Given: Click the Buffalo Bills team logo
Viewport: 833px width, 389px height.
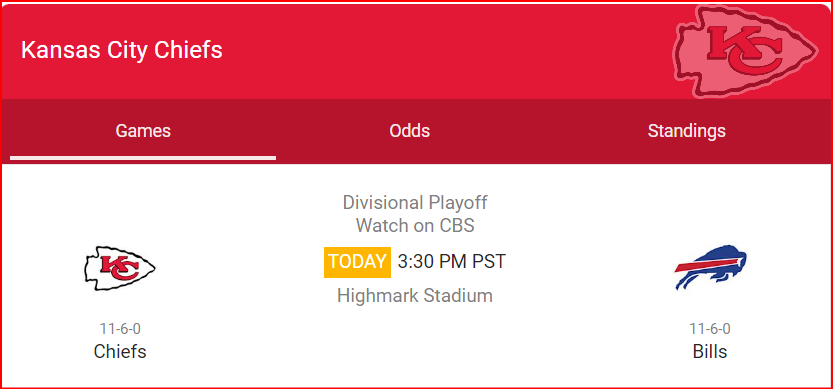Looking at the screenshot, I should click(710, 267).
